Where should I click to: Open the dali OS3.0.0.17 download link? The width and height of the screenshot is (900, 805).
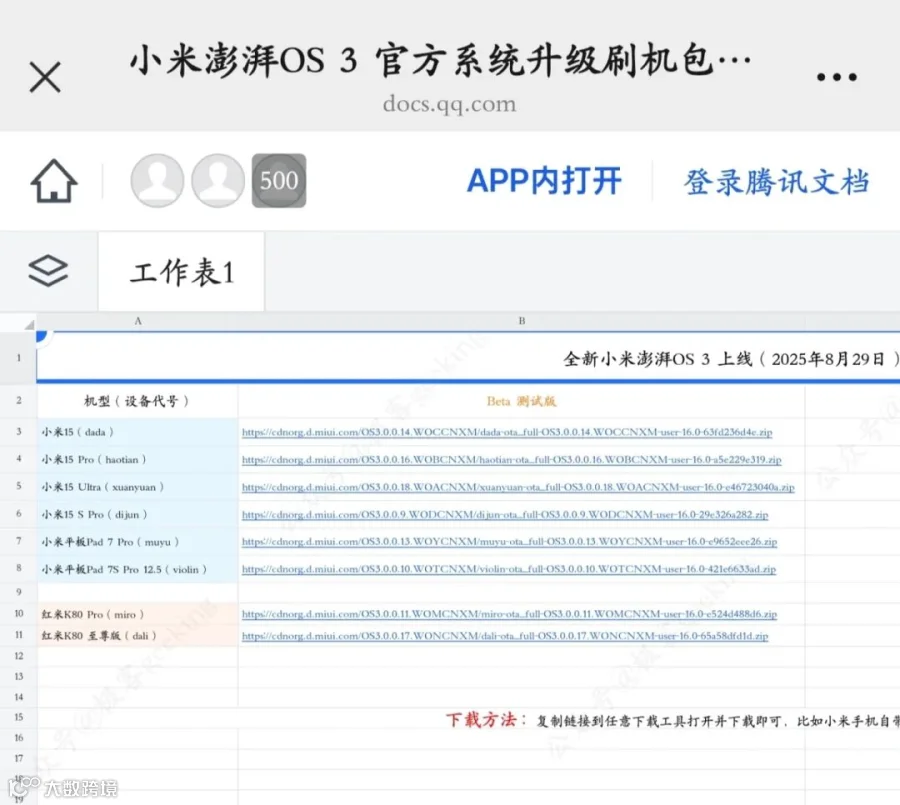(x=505, y=636)
